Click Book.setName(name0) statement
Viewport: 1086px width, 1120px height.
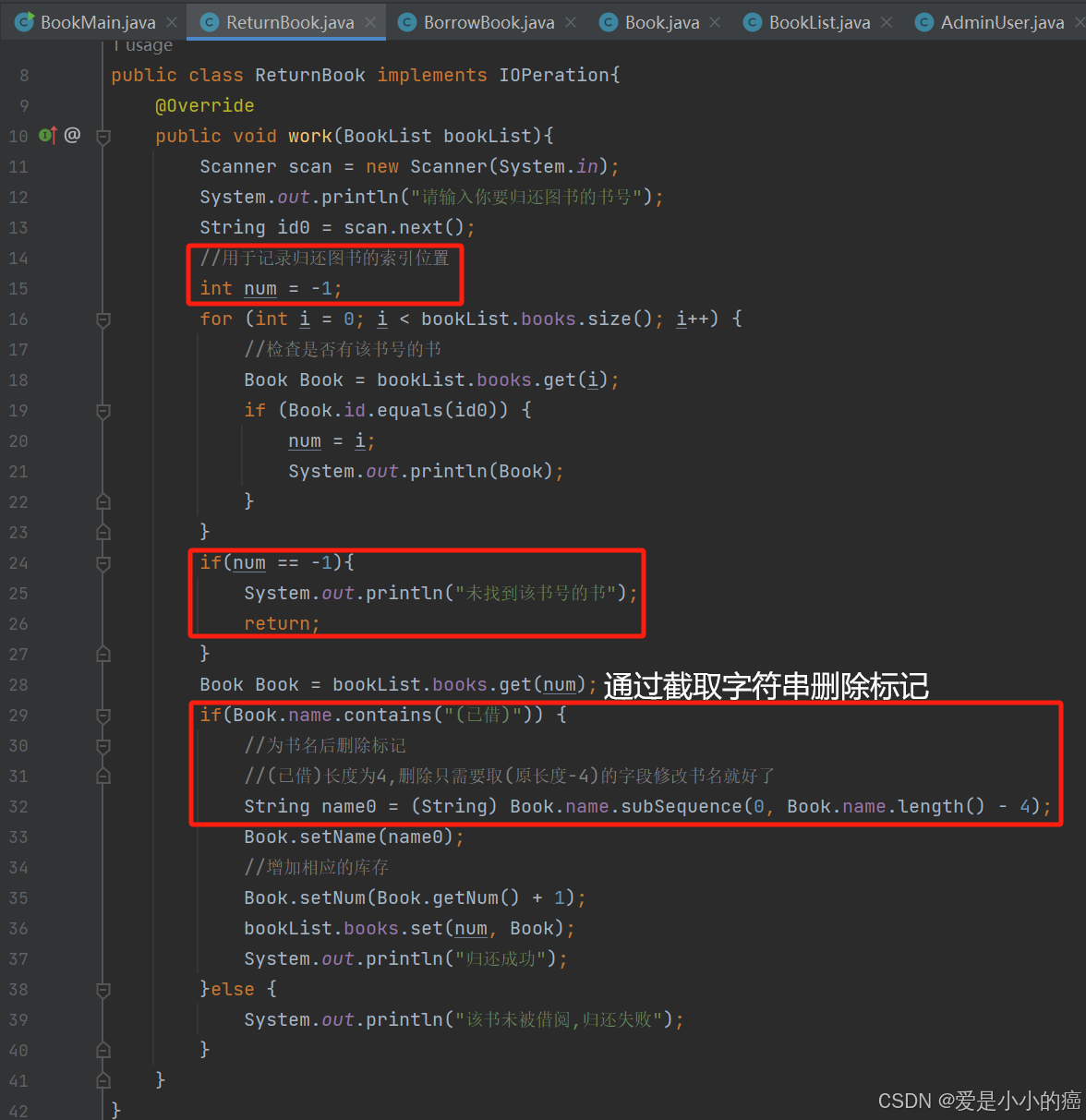click(x=354, y=837)
